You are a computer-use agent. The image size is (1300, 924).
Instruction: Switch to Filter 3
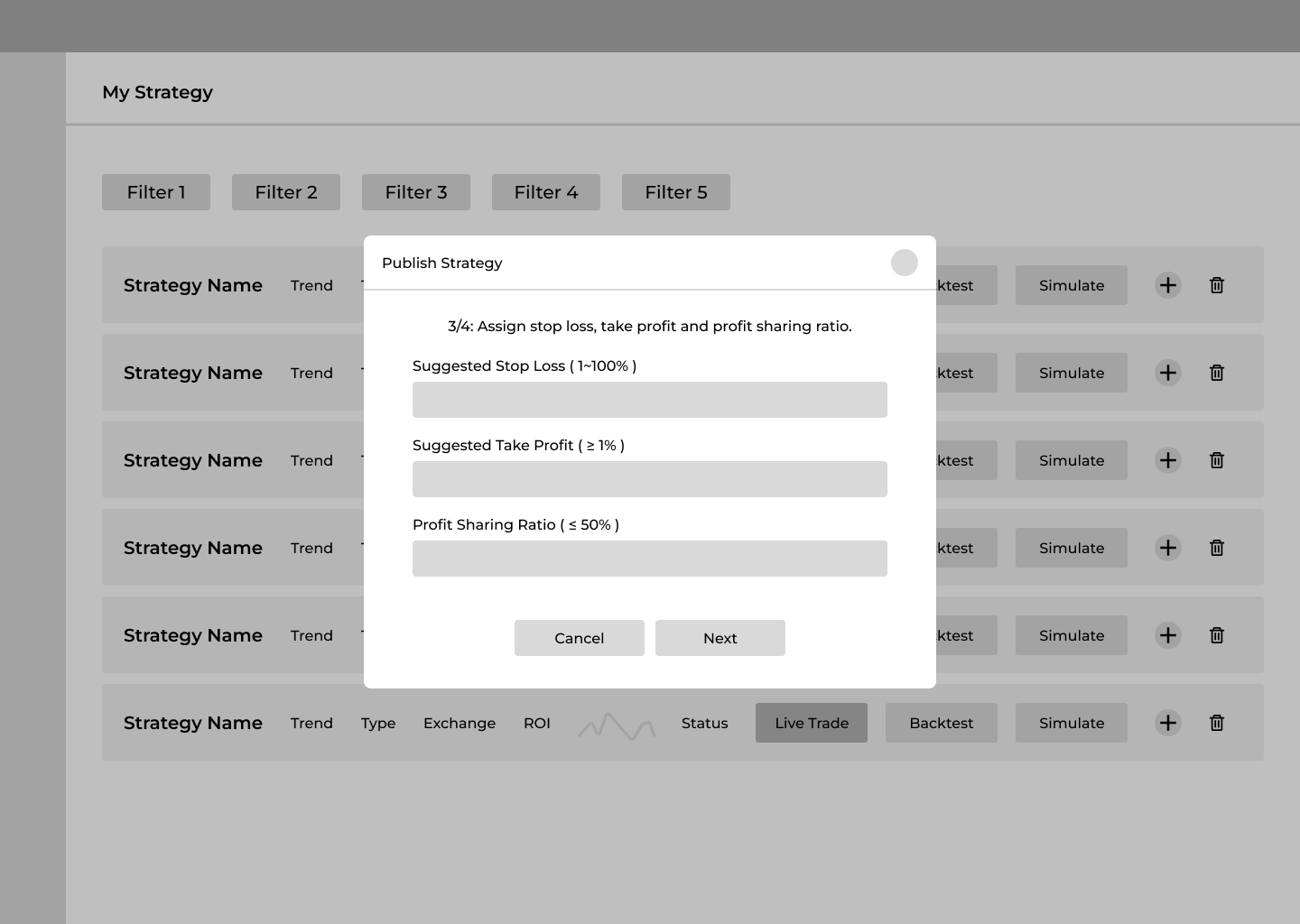[x=416, y=192]
